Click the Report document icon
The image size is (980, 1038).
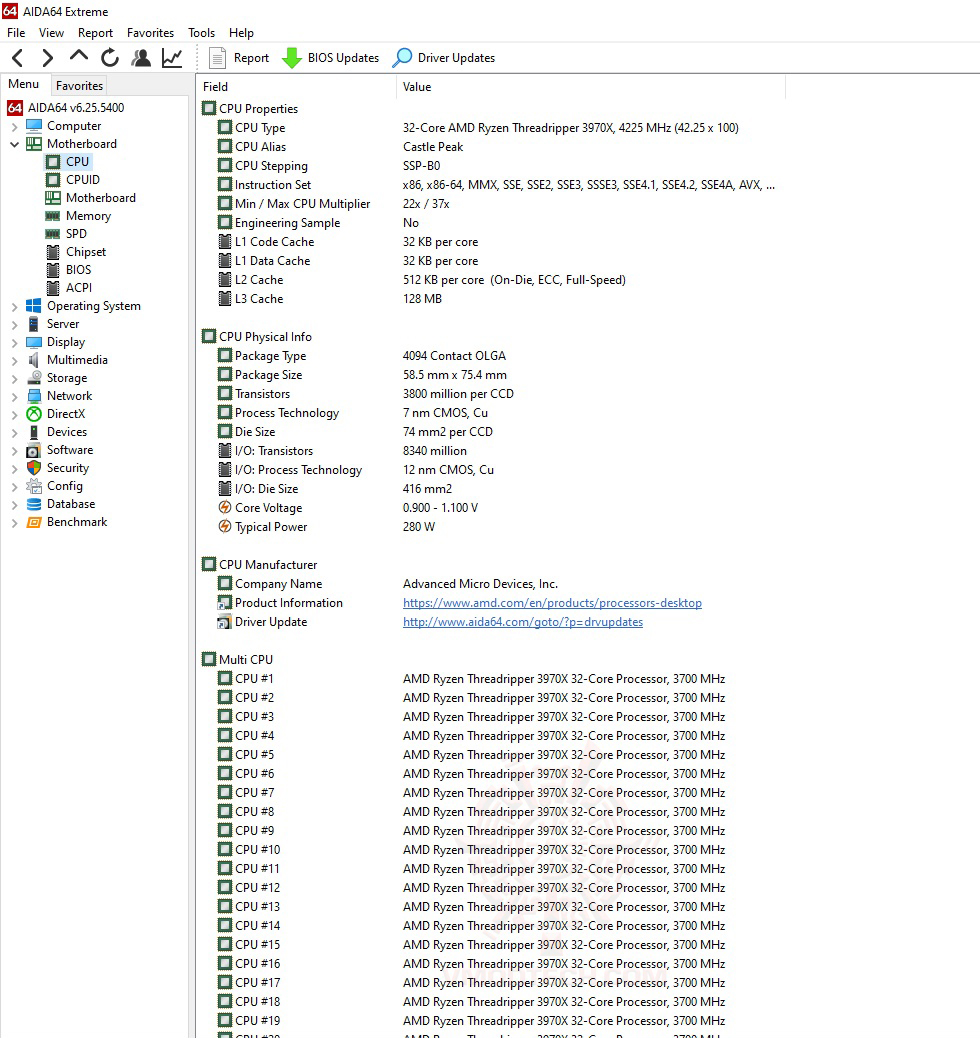tap(217, 58)
